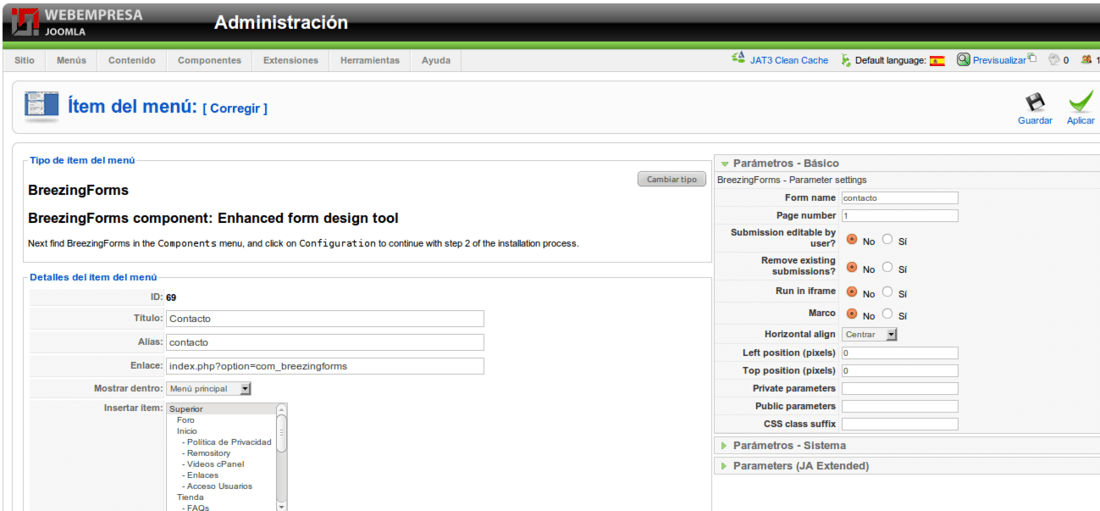Open the Sitio menu
The width and height of the screenshot is (1100, 511).
click(x=25, y=60)
